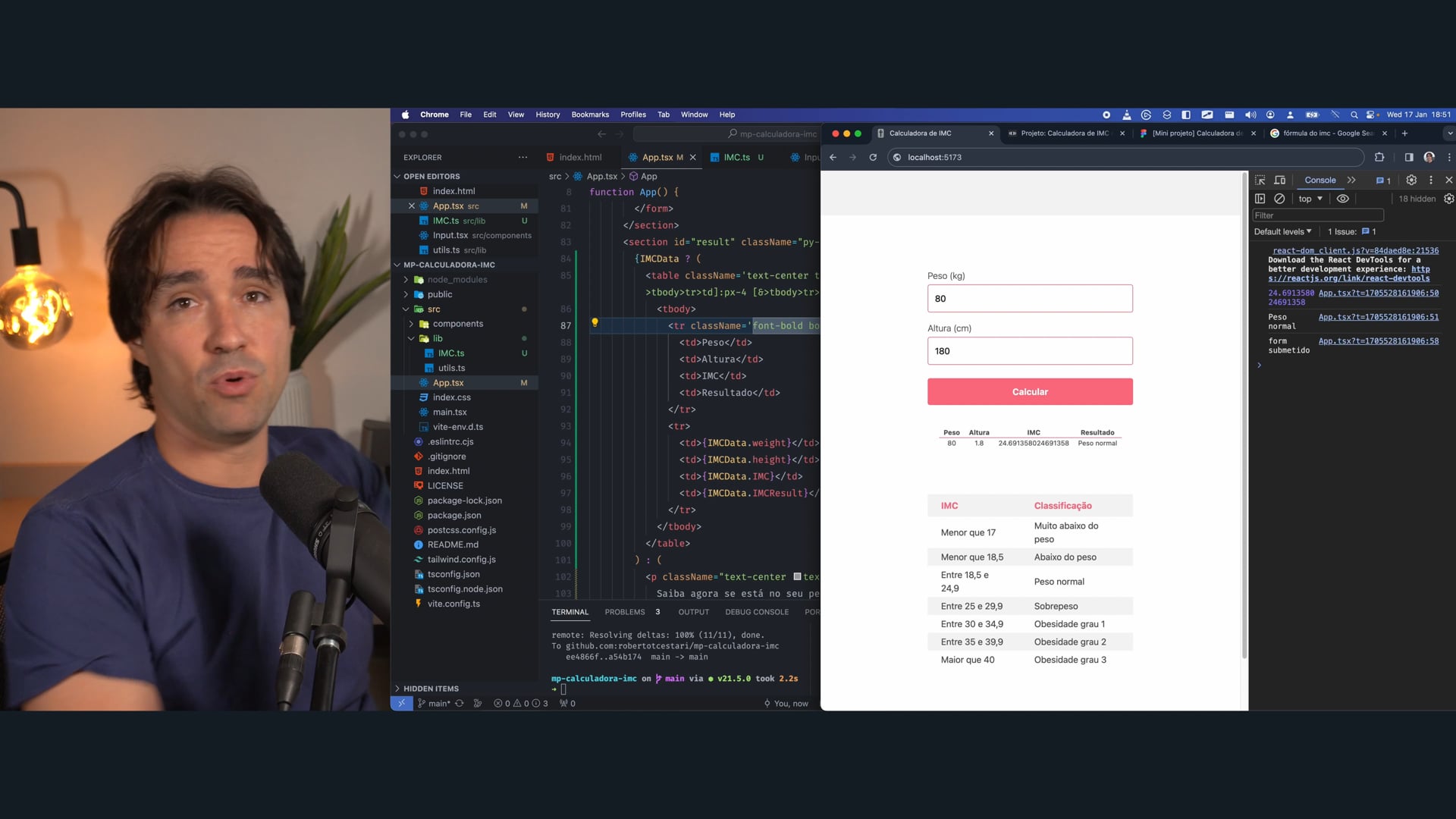
Task: Open the Default levels dropdown
Action: tap(1282, 231)
